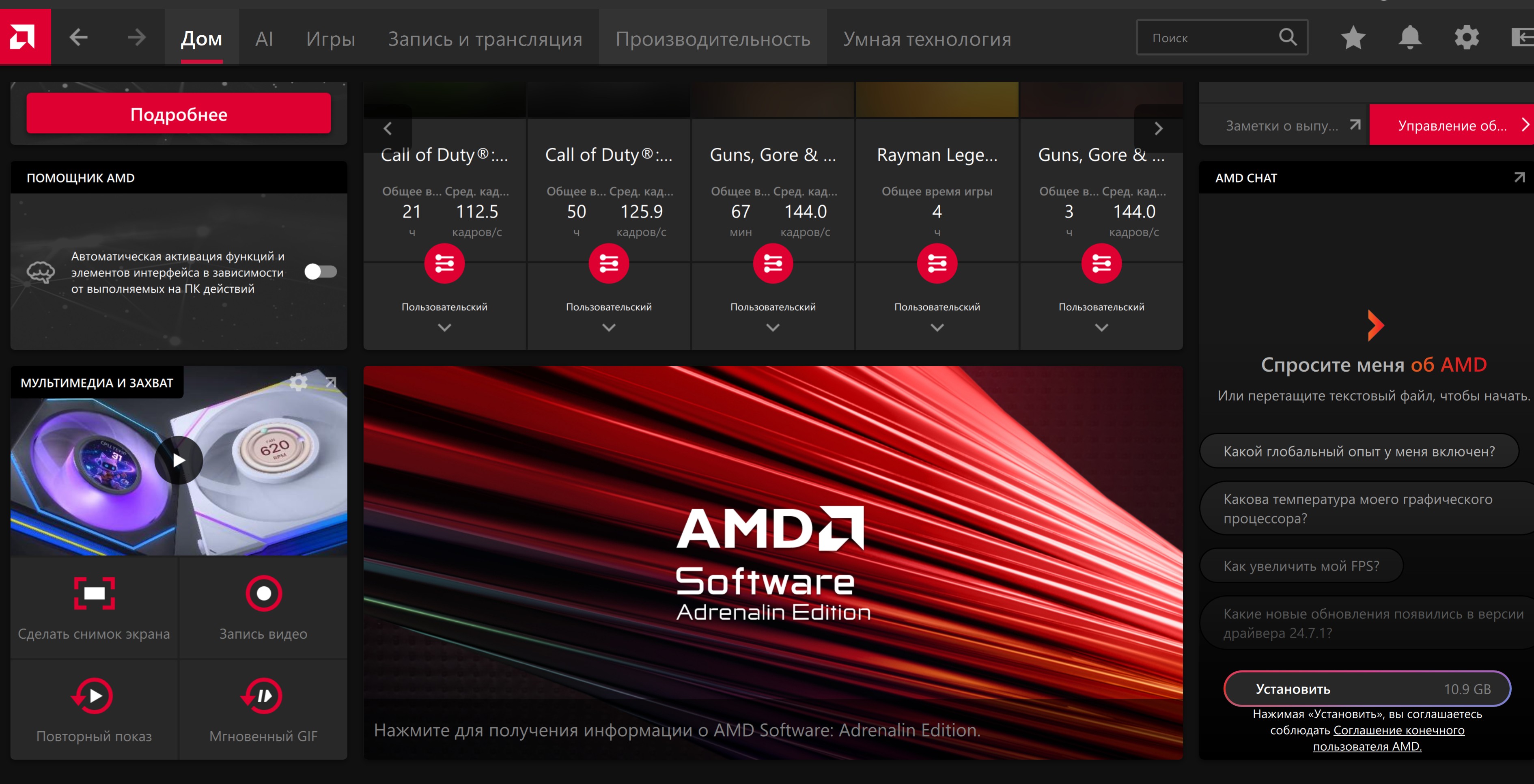Select the Производительность tab
The height and width of the screenshot is (784, 1534).
713,38
